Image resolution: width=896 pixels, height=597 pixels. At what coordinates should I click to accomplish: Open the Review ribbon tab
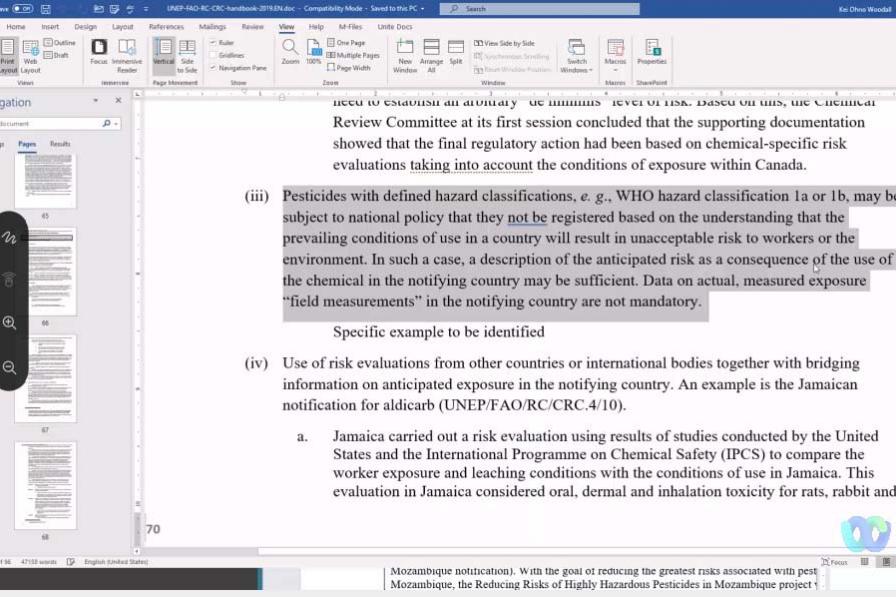[253, 27]
